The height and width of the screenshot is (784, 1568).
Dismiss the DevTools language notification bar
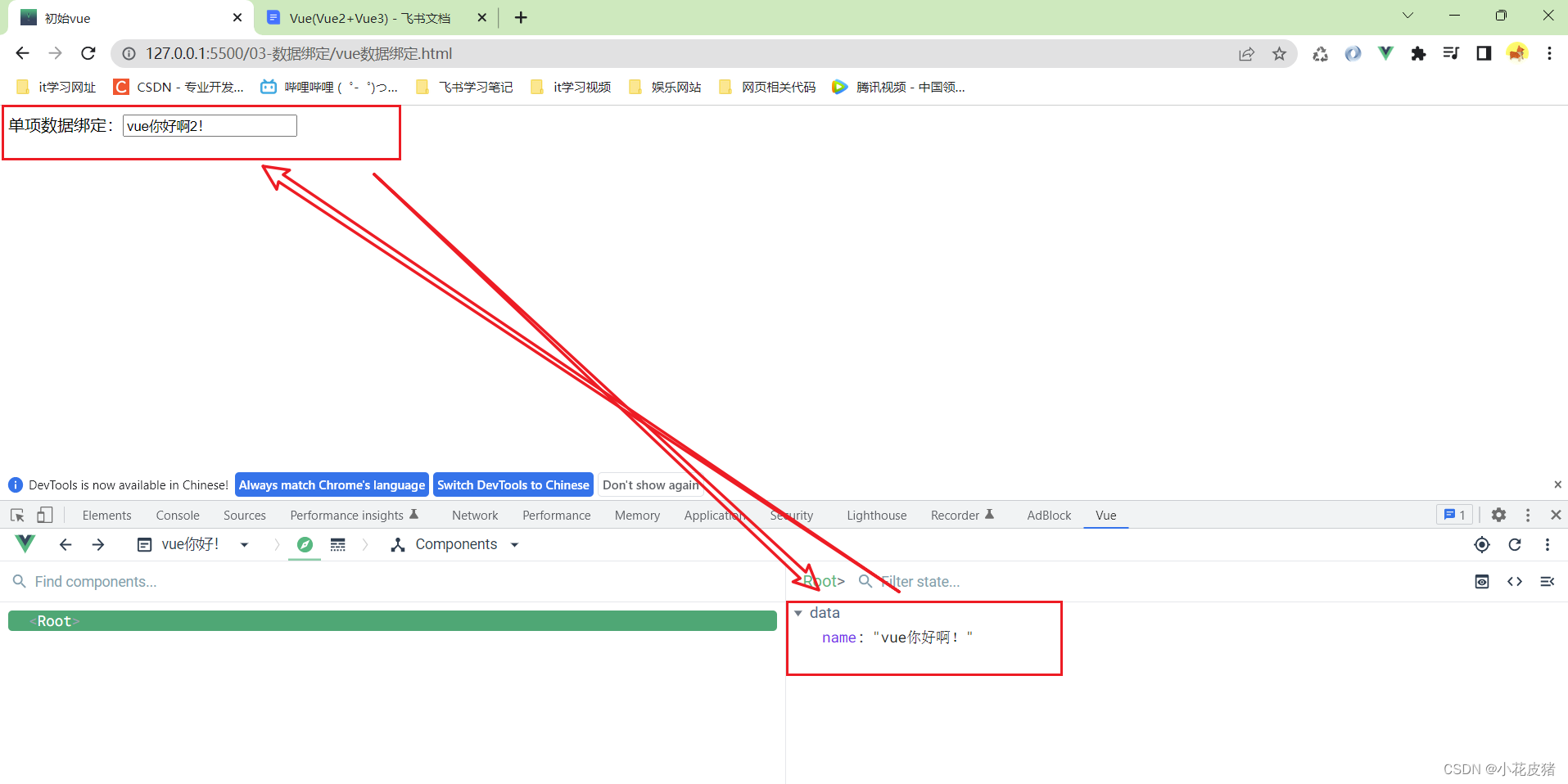[x=1557, y=484]
